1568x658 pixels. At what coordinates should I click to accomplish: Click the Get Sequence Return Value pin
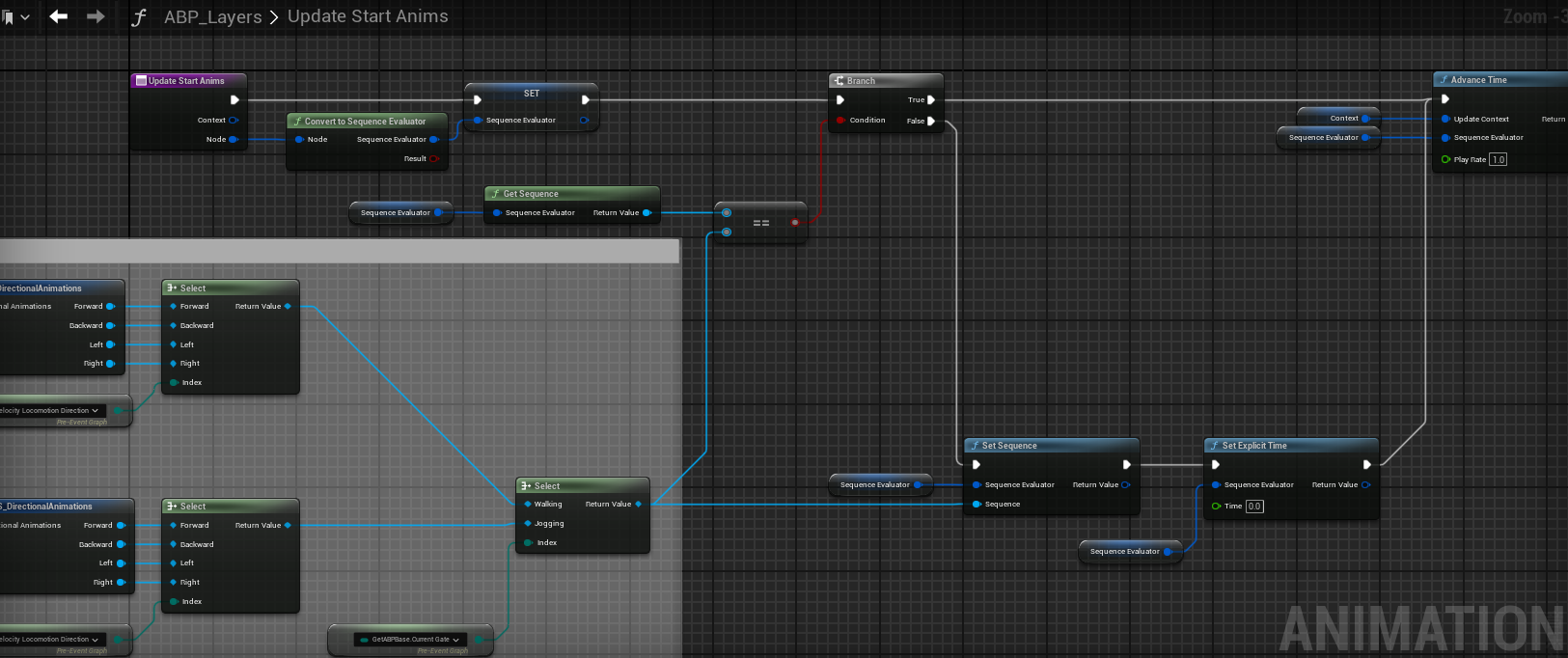[x=646, y=212]
